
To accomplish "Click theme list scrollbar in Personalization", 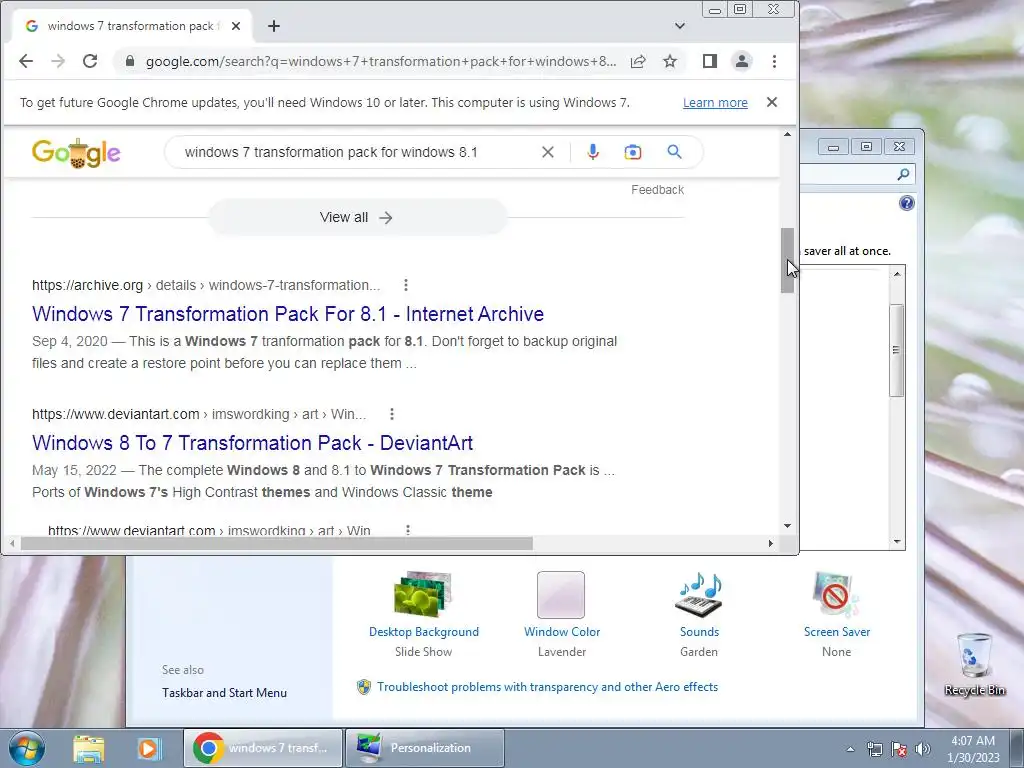I will 897,350.
